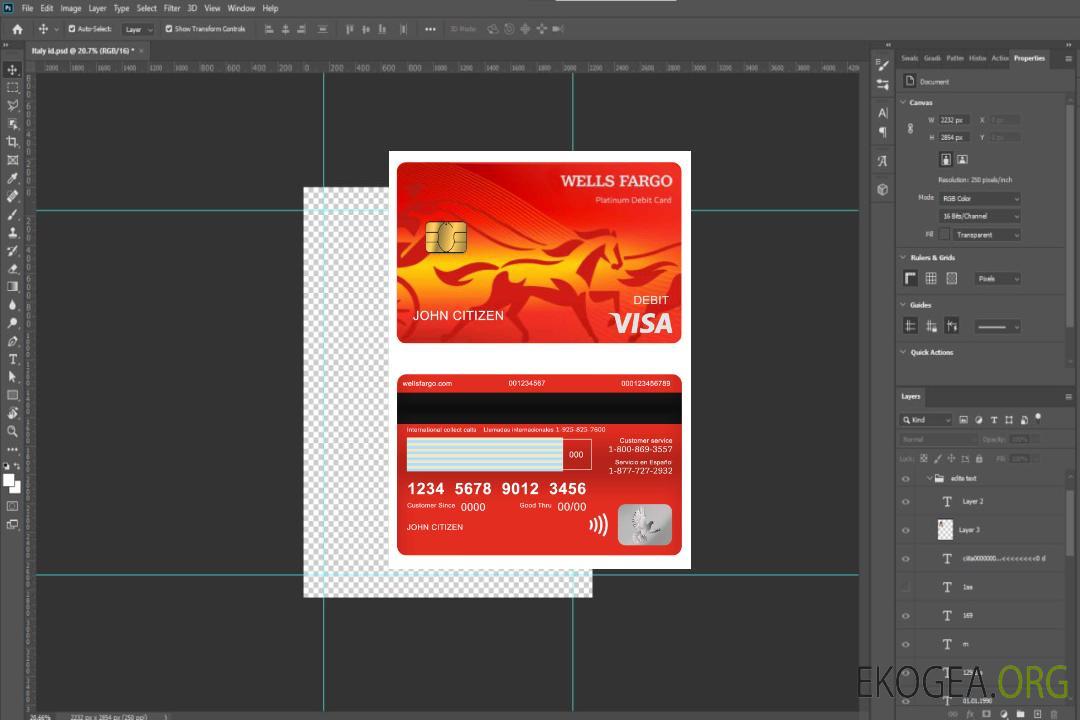Select the Zoom magnifier tool
Screen dimensions: 1080x720
[x=12, y=431]
